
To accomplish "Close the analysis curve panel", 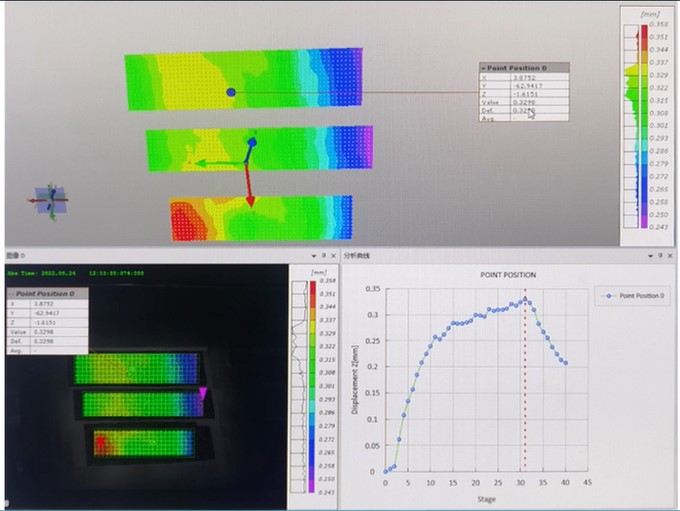I will click(x=666, y=257).
